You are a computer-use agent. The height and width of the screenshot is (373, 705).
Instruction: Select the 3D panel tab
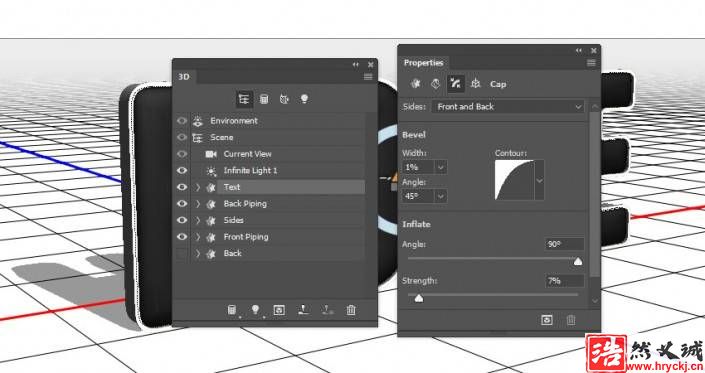pyautogui.click(x=184, y=77)
